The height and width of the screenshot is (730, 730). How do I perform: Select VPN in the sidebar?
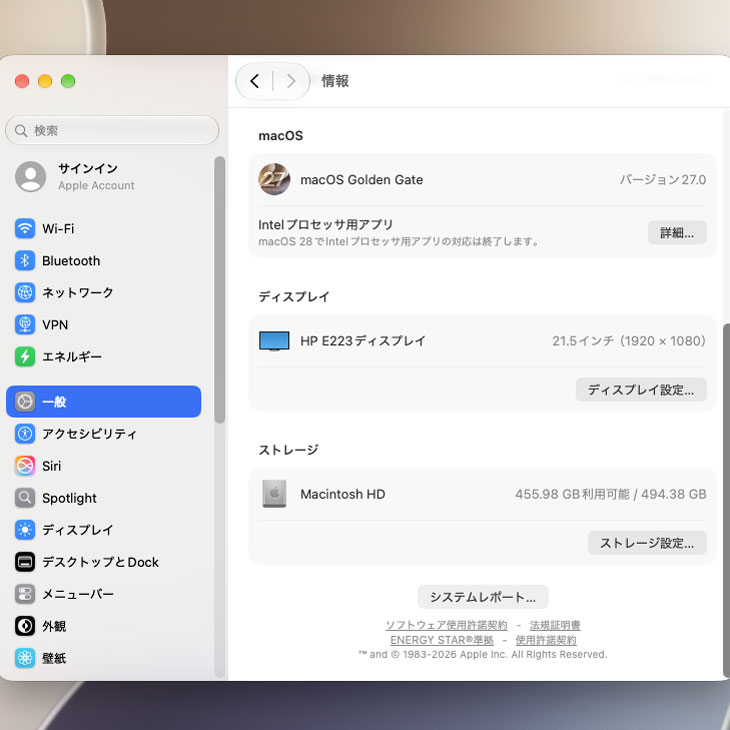pyautogui.click(x=103, y=324)
